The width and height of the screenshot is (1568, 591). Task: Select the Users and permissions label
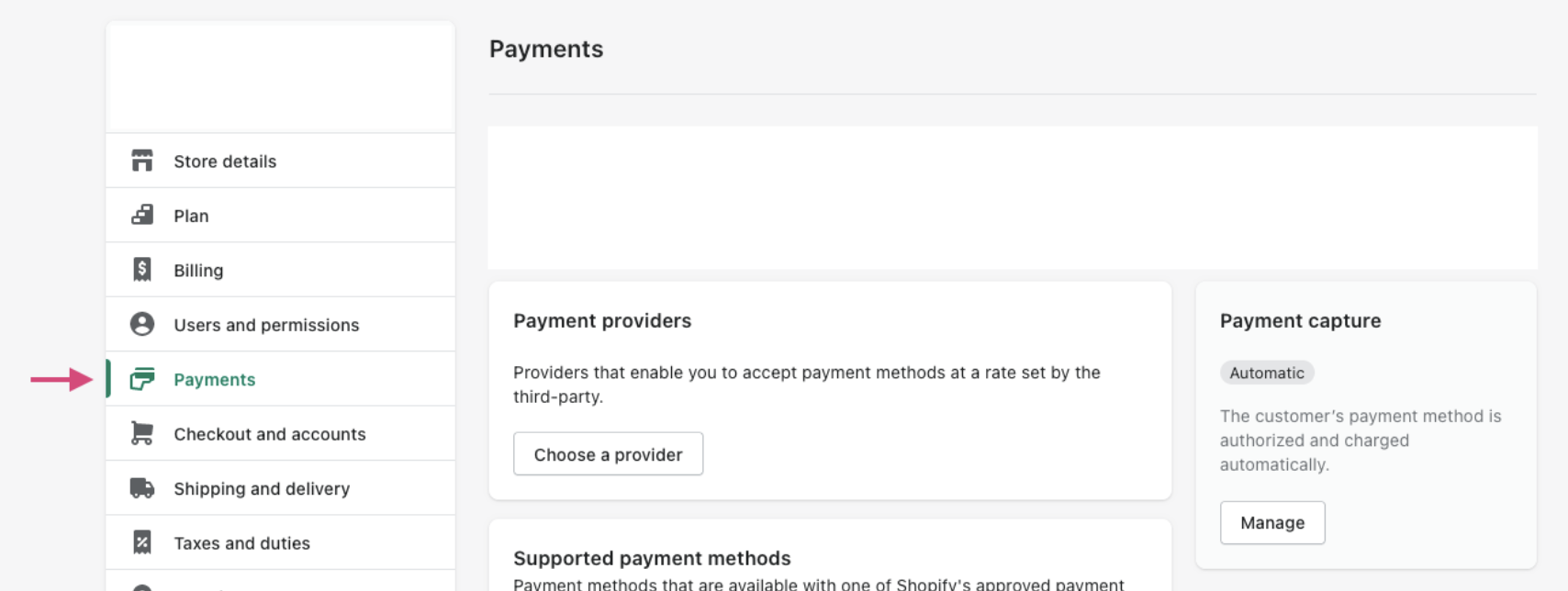tap(266, 325)
